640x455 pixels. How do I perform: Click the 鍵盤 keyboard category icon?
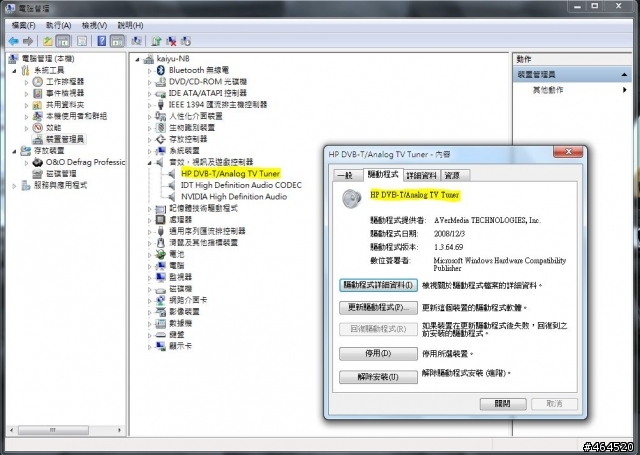click(161, 335)
